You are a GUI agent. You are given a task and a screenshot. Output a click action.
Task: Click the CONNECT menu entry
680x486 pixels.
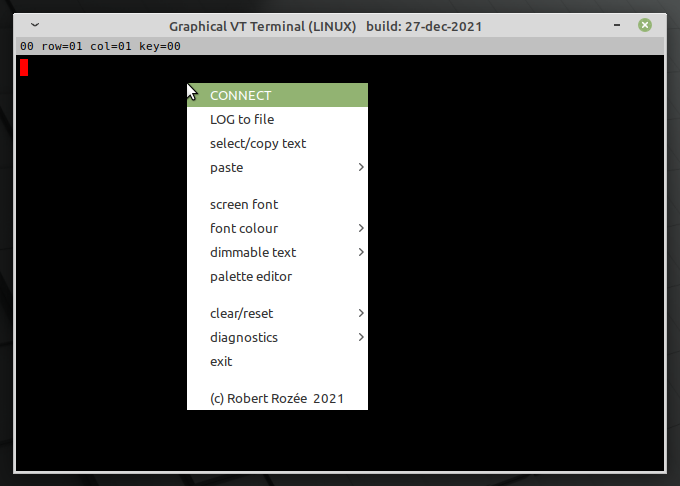[x=240, y=96]
